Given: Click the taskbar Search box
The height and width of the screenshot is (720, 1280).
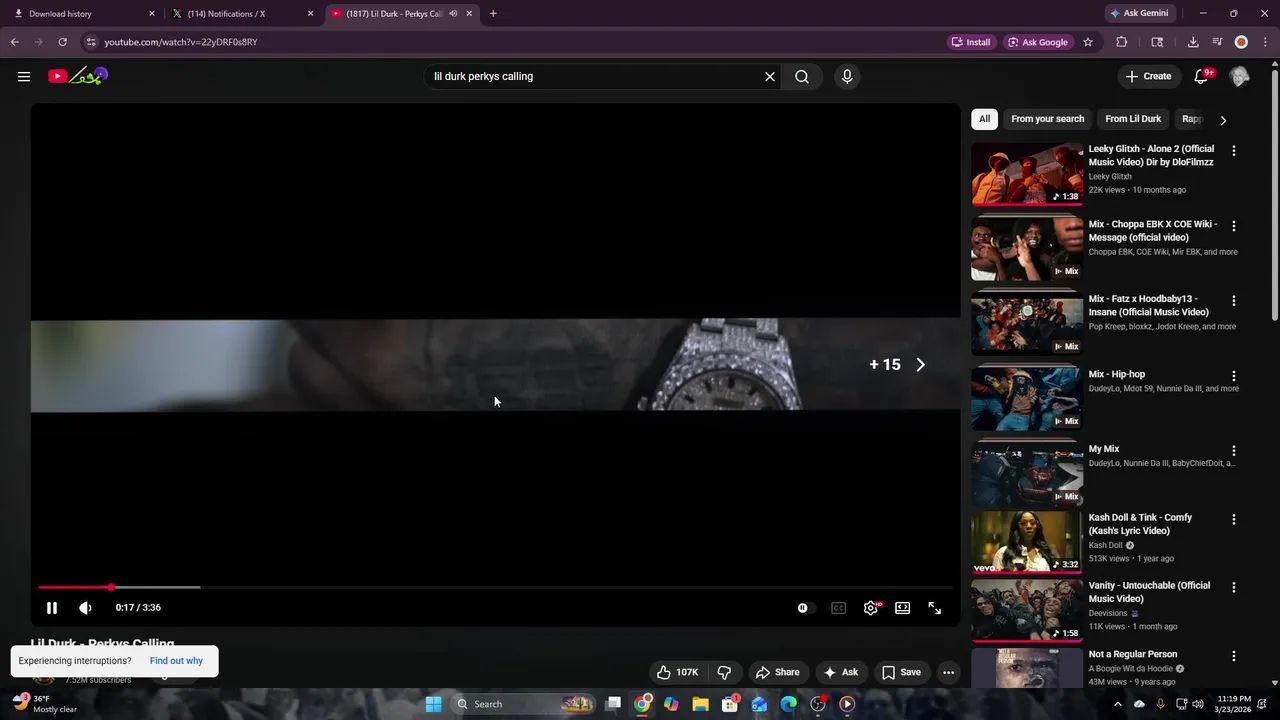Looking at the screenshot, I should click(x=524, y=704).
